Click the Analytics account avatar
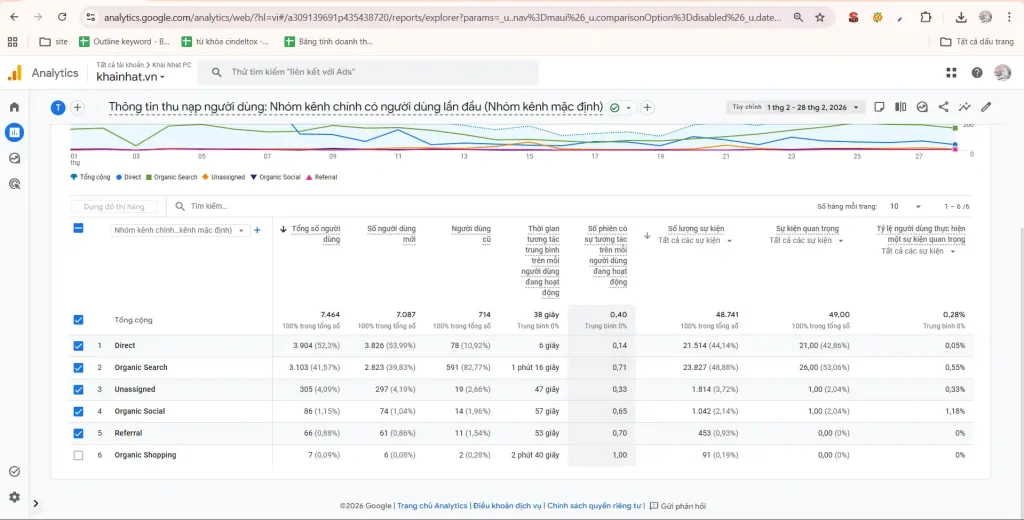Viewport: 1024px width, 520px height. click(1002, 73)
